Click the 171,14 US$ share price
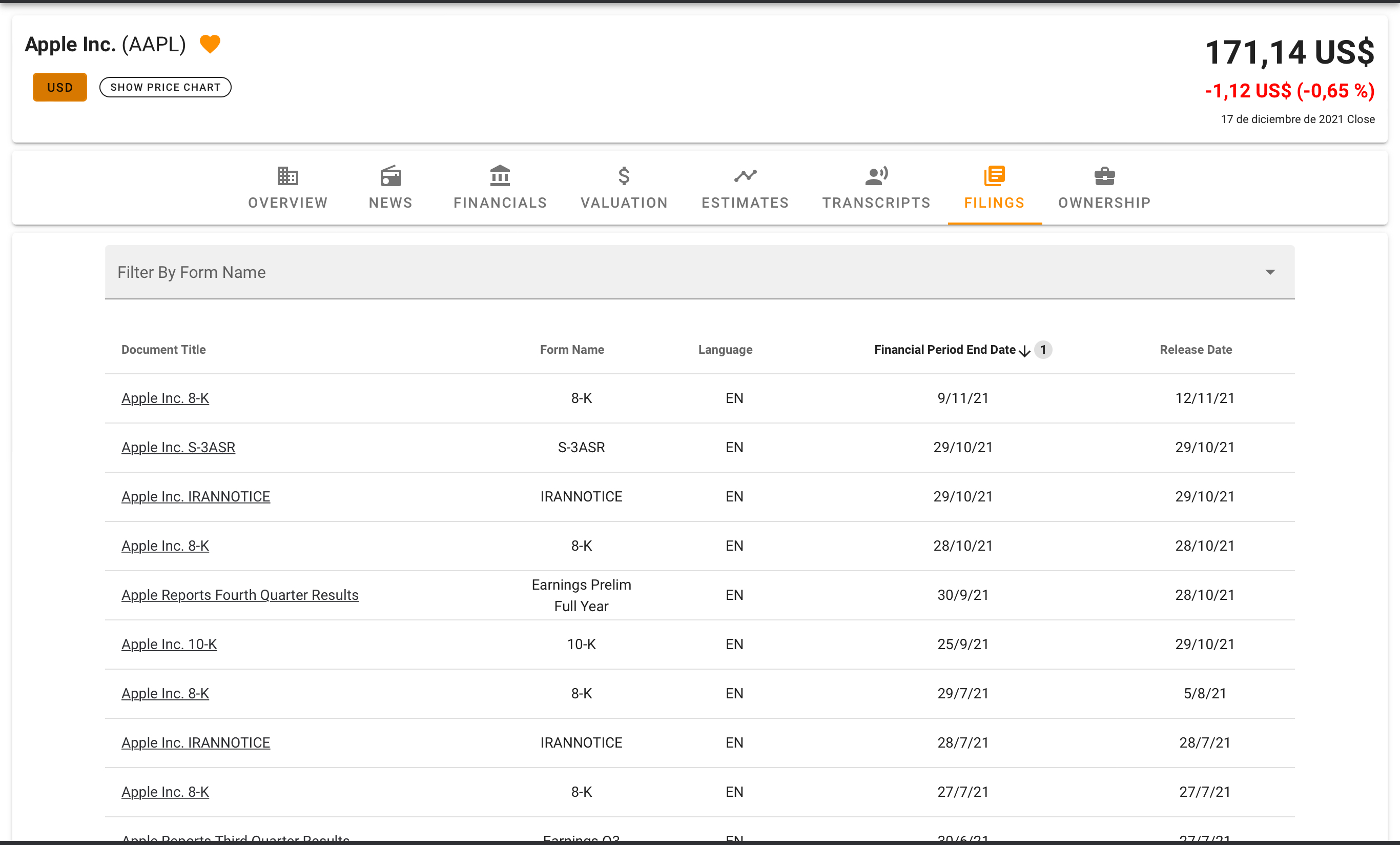 point(1289,52)
